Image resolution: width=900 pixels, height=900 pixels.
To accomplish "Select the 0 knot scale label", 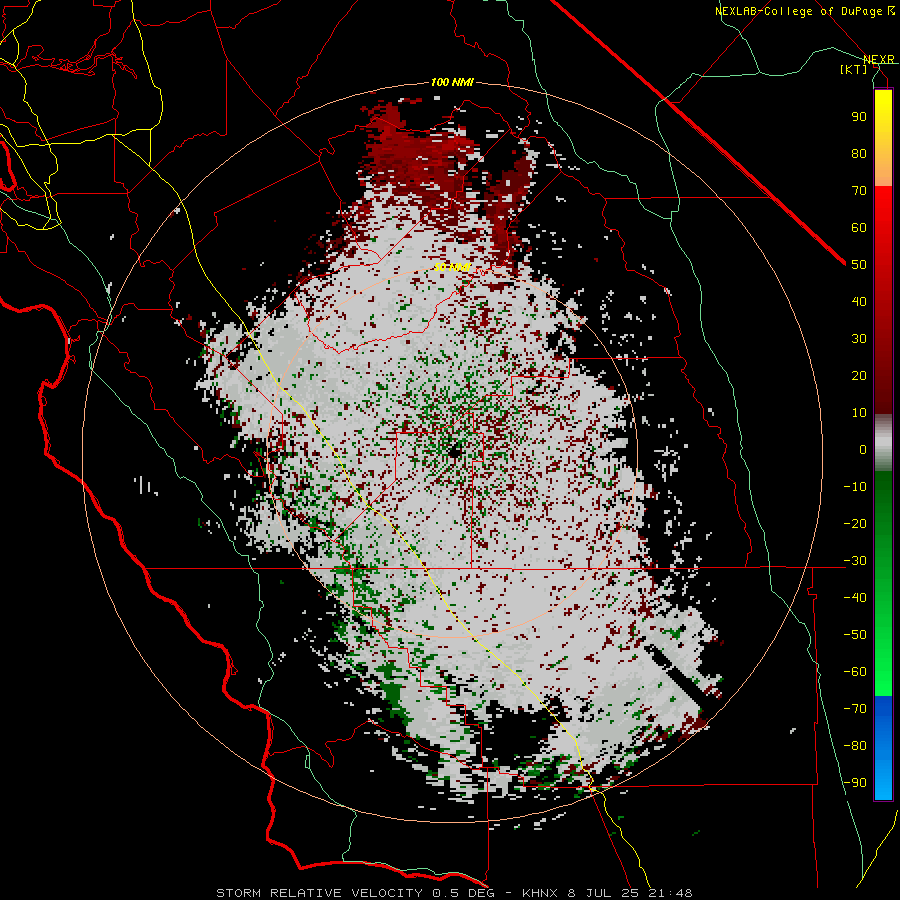I will coord(863,449).
